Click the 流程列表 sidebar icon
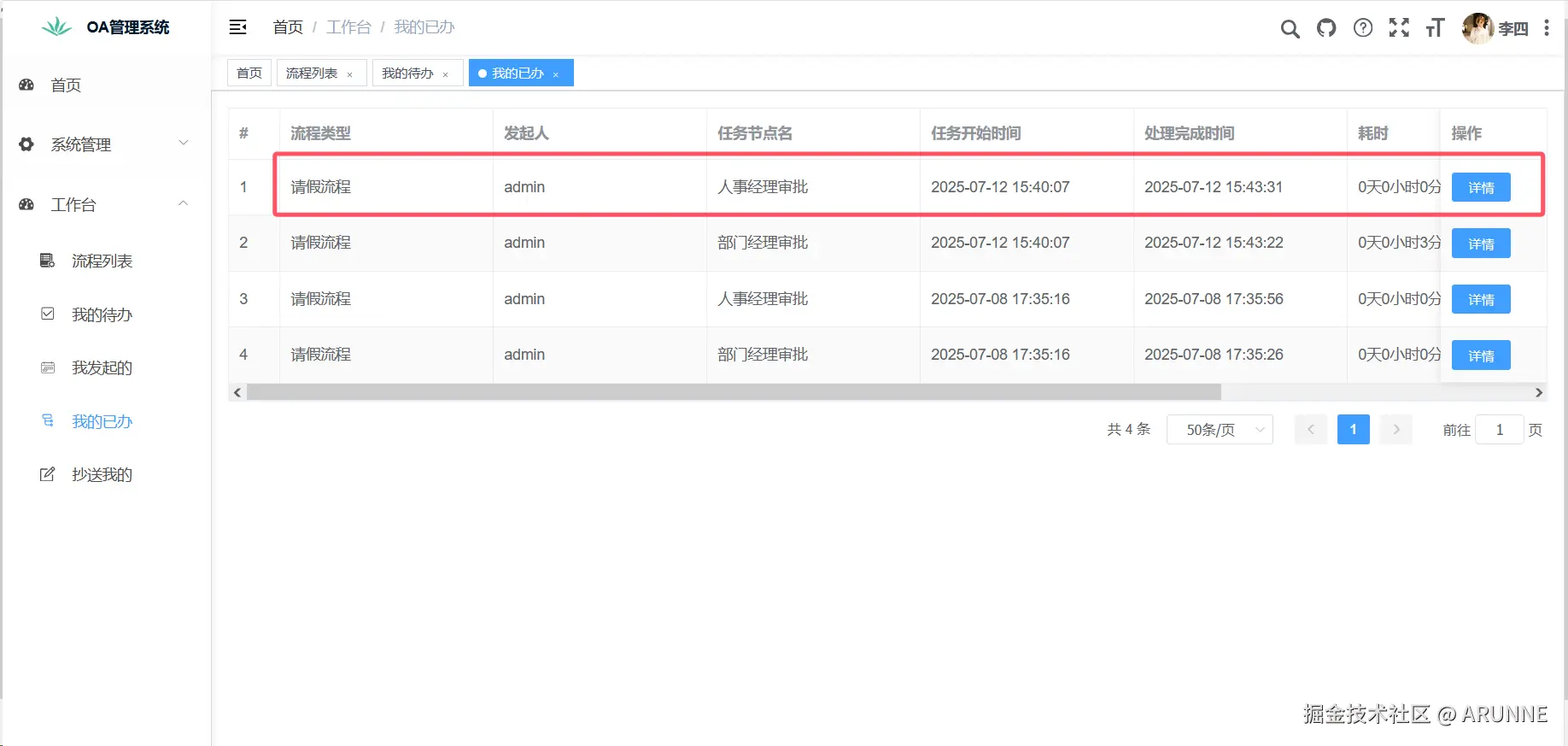Screen dimensions: 1568x746 48,261
